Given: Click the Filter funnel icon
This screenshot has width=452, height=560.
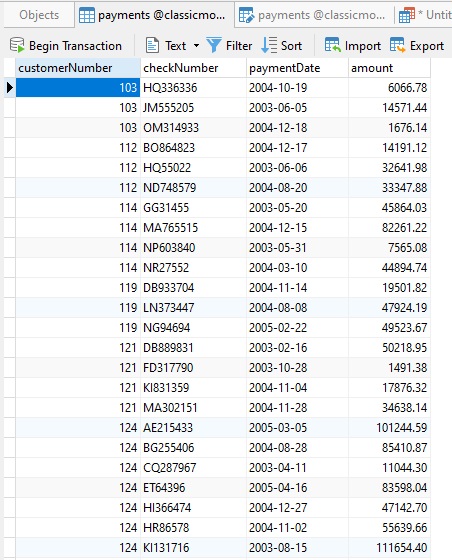Looking at the screenshot, I should click(214, 45).
